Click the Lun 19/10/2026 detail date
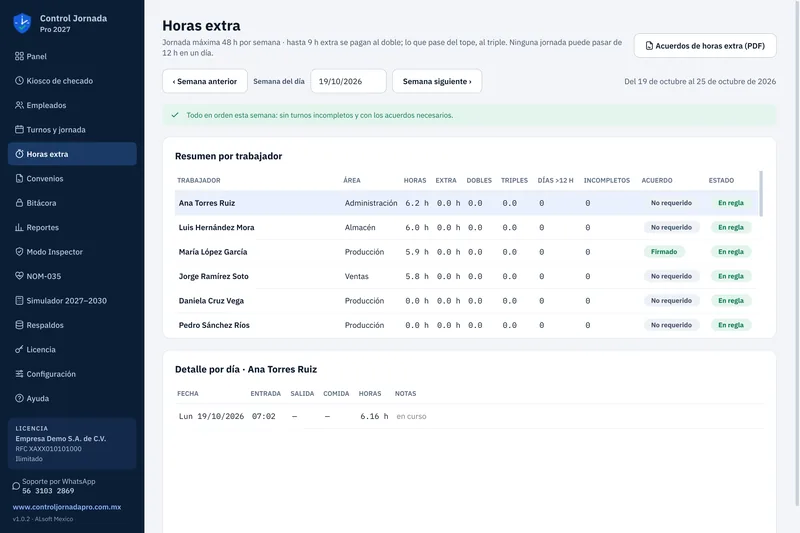The image size is (800, 533). 212,416
